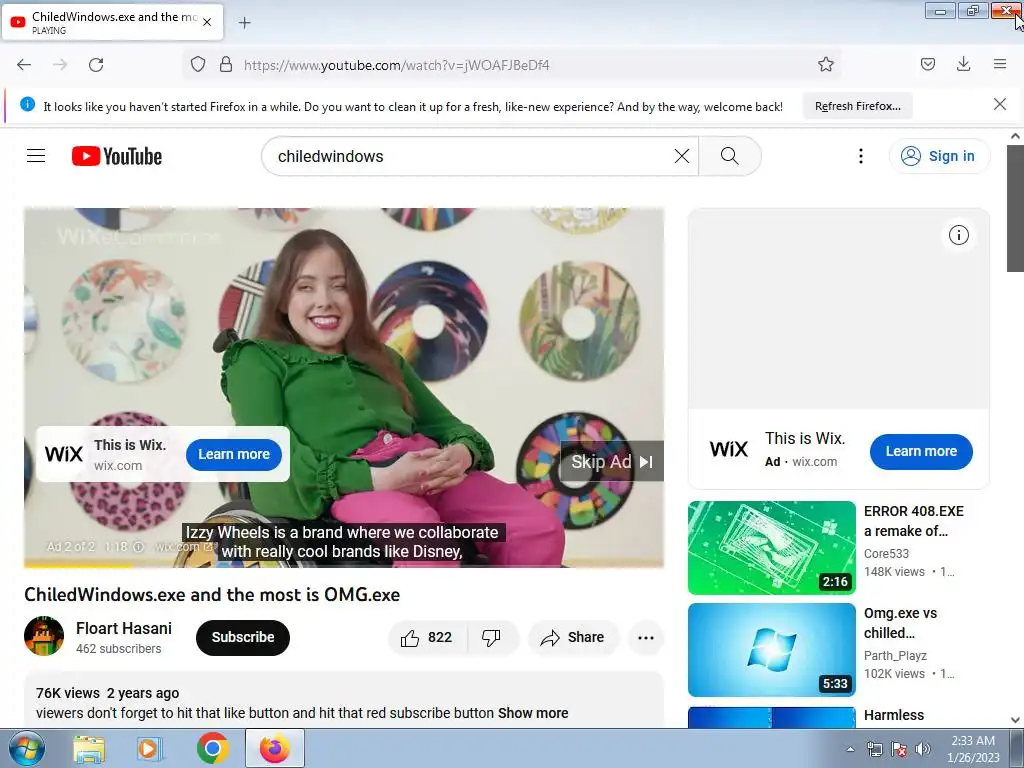Open Firefox application hamburger menu

[999, 64]
